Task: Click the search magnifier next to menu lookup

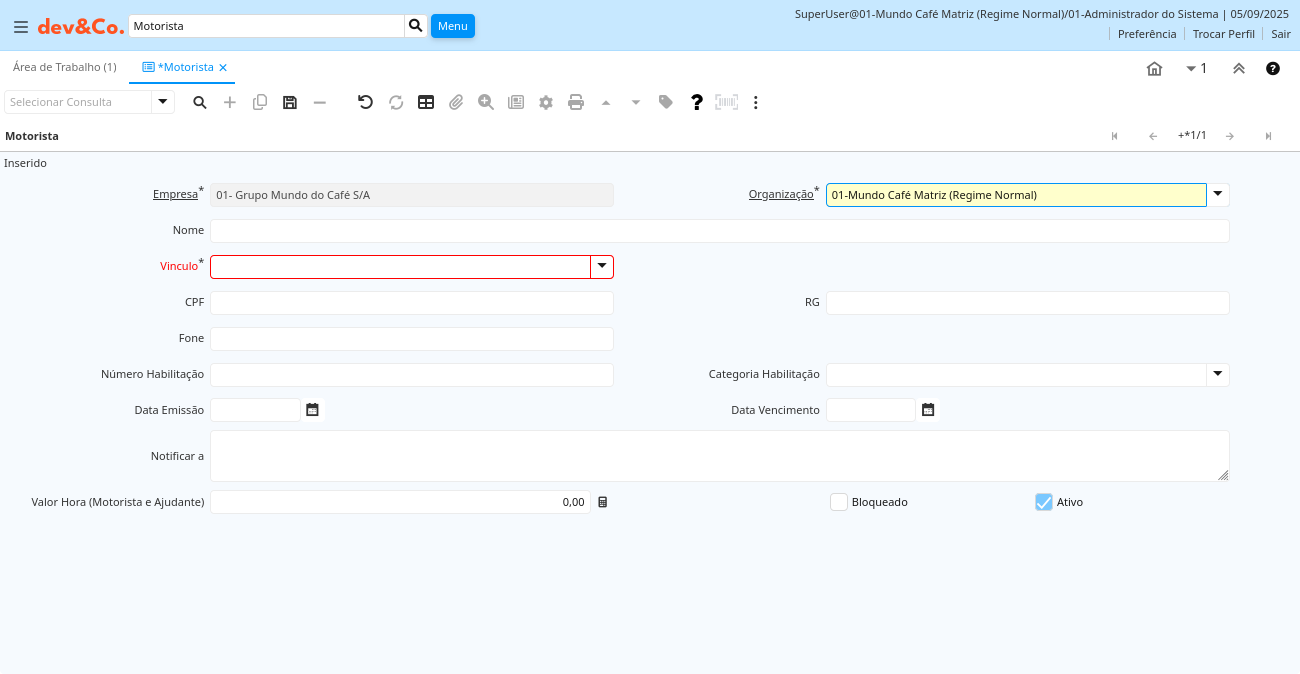Action: point(416,26)
